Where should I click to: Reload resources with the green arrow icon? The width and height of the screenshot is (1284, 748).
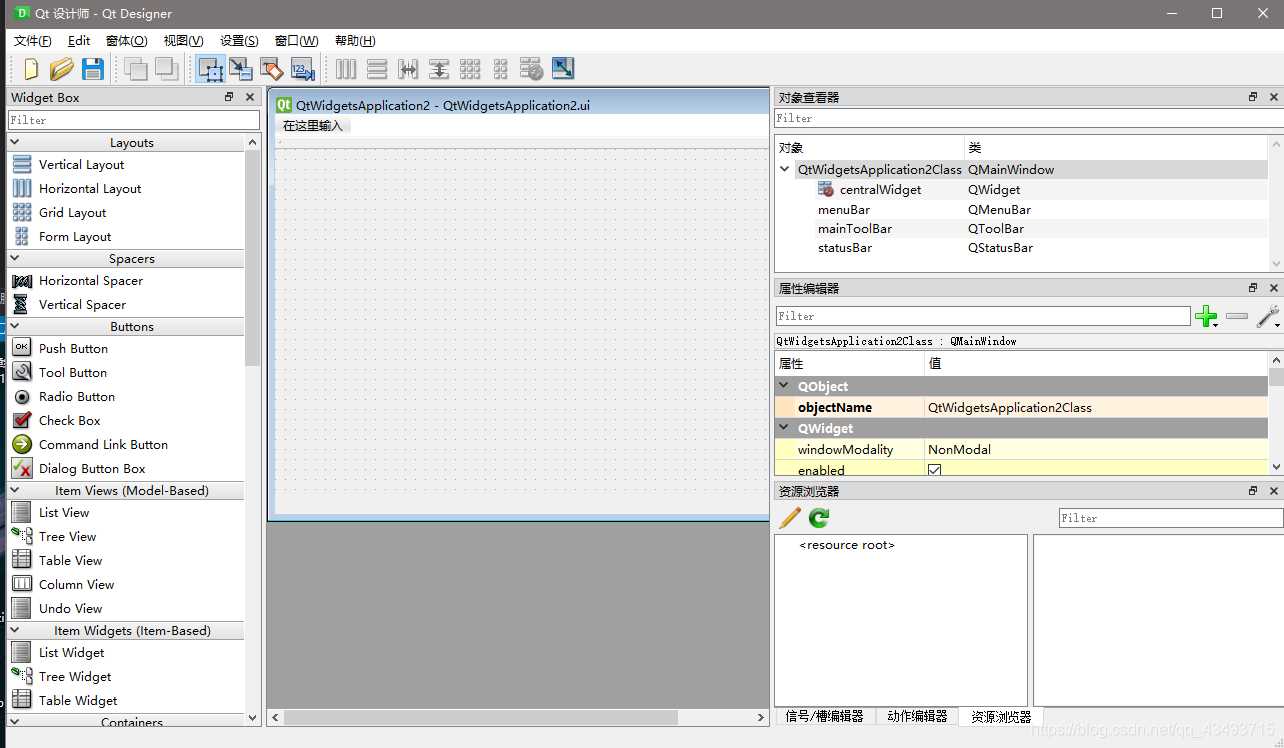pyautogui.click(x=819, y=518)
